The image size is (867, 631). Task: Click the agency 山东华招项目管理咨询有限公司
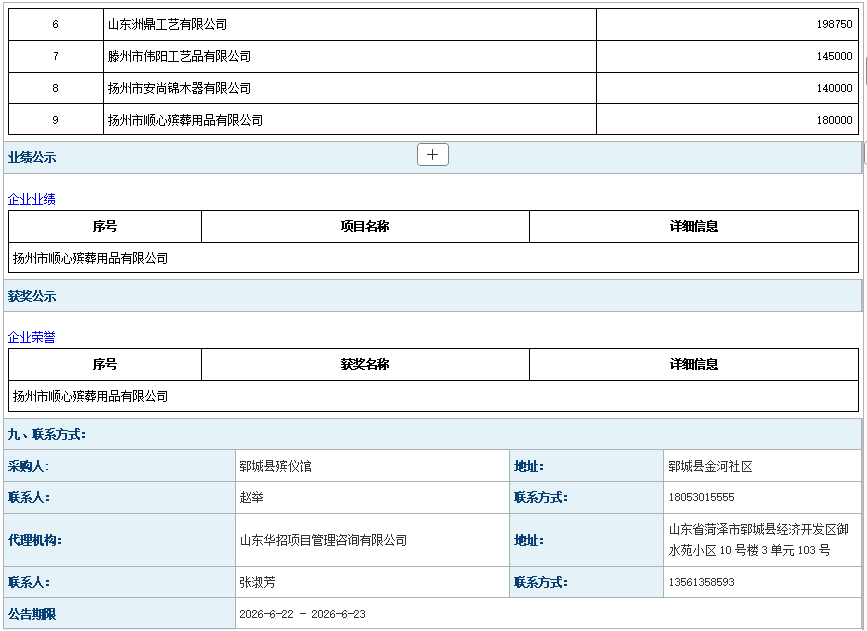(323, 540)
